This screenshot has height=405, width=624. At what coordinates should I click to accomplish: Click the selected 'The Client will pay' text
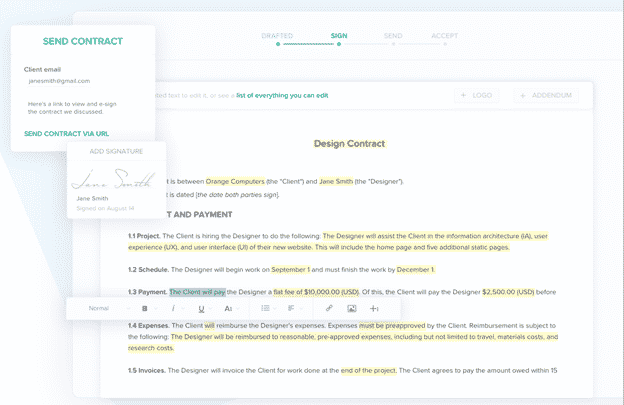coord(197,292)
